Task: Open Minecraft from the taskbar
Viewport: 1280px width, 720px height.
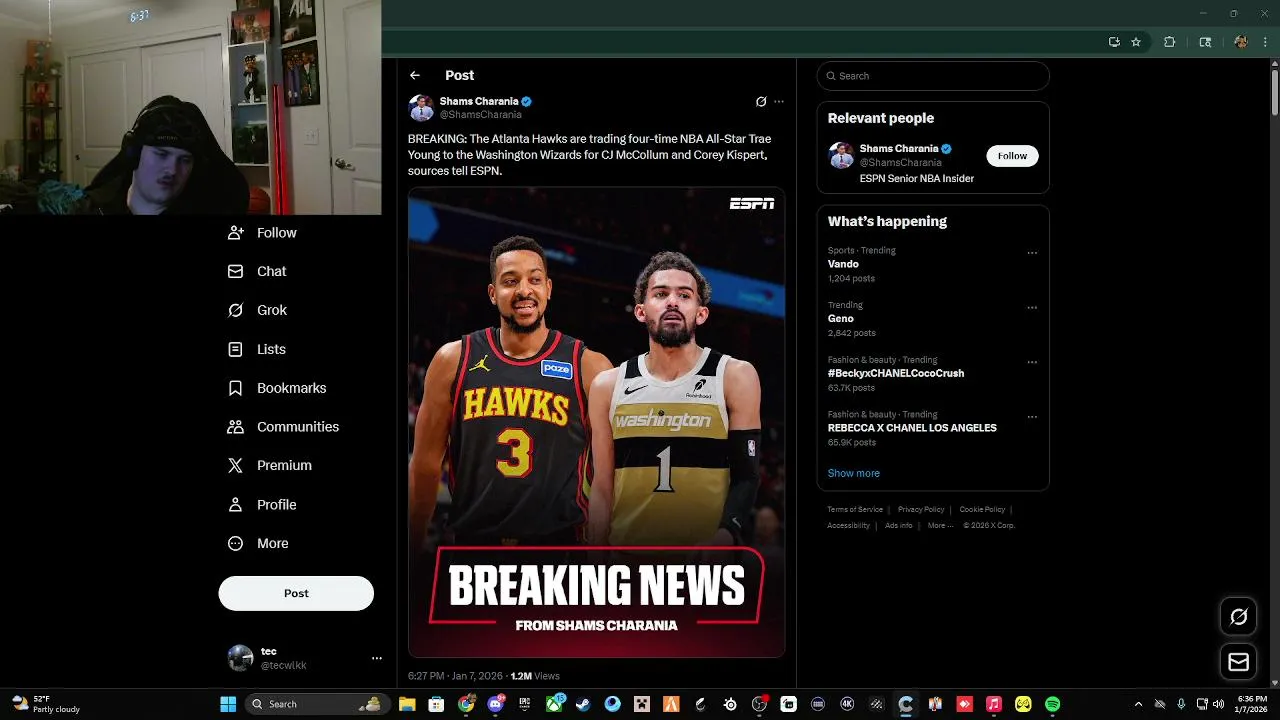Action: pyautogui.click(x=642, y=704)
